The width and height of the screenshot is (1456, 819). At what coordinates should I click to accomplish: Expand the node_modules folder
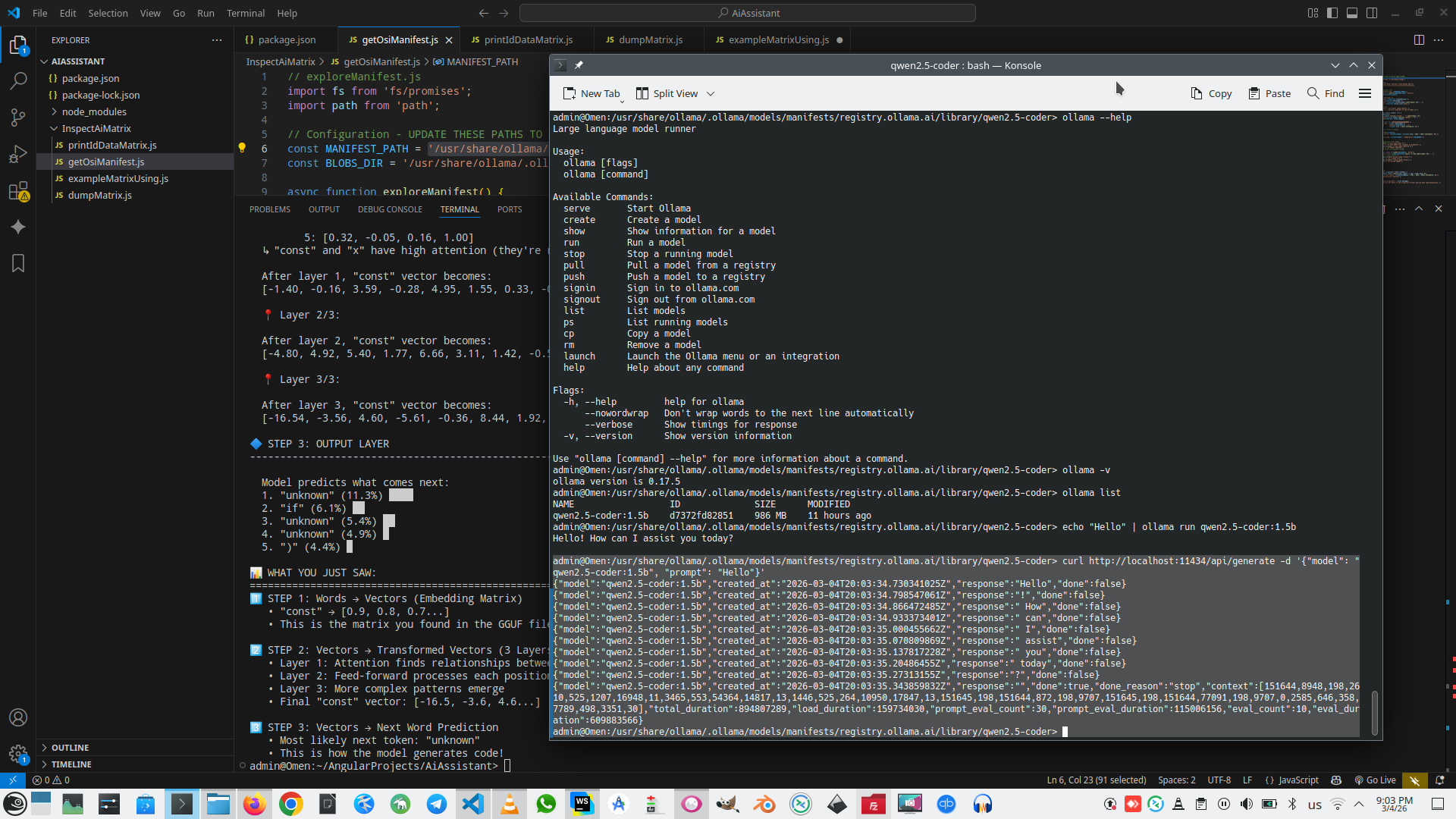pyautogui.click(x=94, y=111)
